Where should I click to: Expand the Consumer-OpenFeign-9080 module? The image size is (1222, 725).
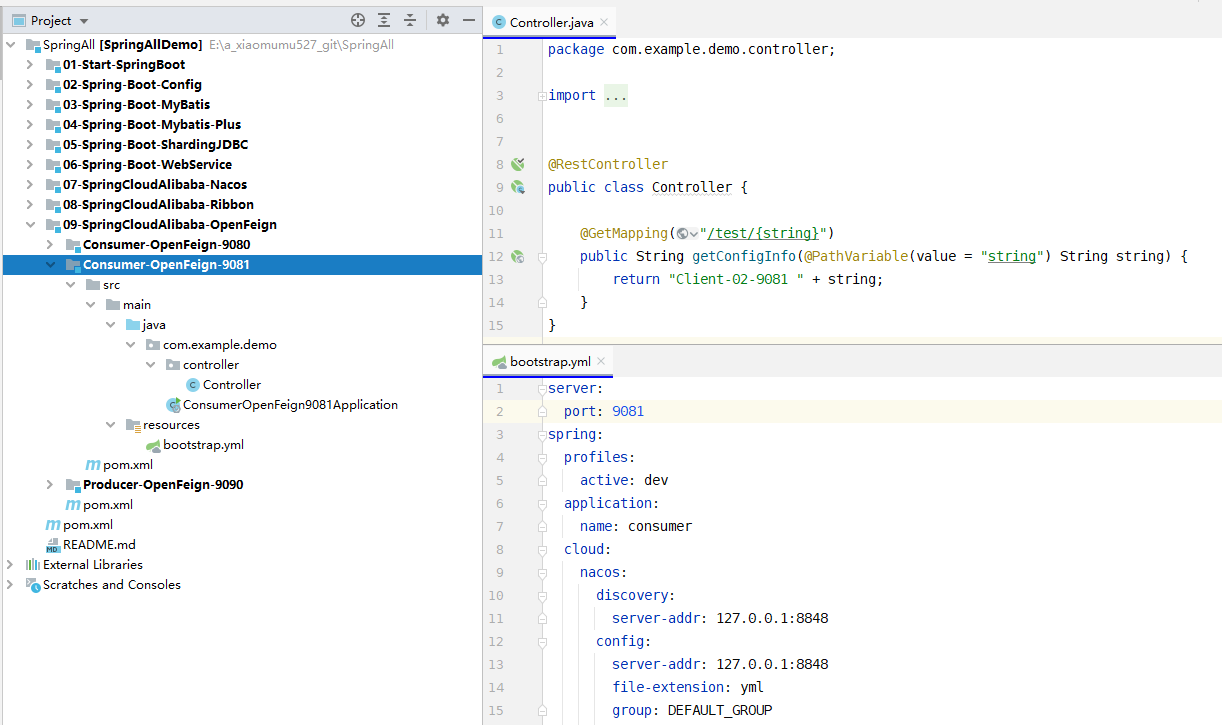[x=50, y=245]
